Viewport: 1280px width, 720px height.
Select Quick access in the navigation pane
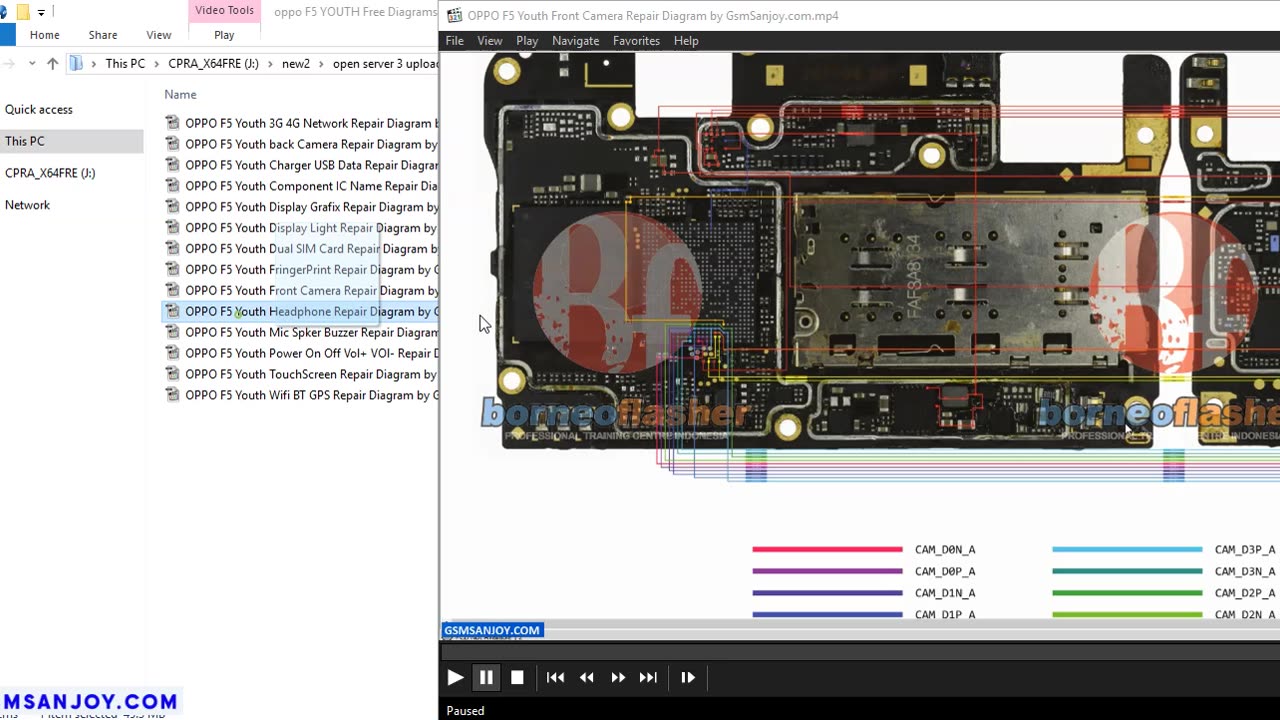[39, 110]
